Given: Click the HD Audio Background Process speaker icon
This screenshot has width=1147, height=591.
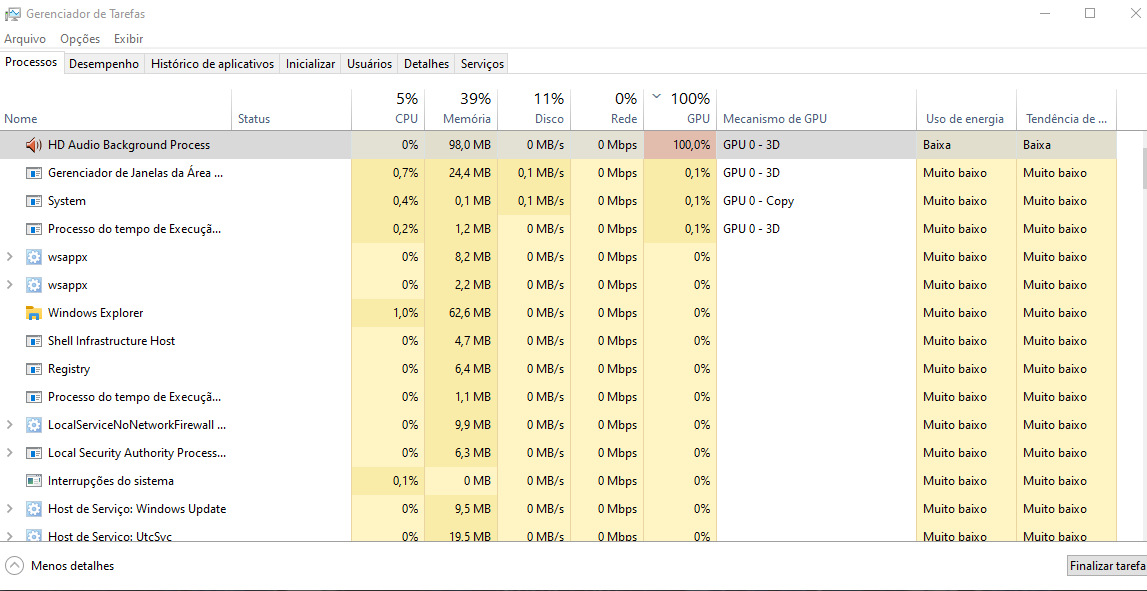Looking at the screenshot, I should tap(34, 145).
